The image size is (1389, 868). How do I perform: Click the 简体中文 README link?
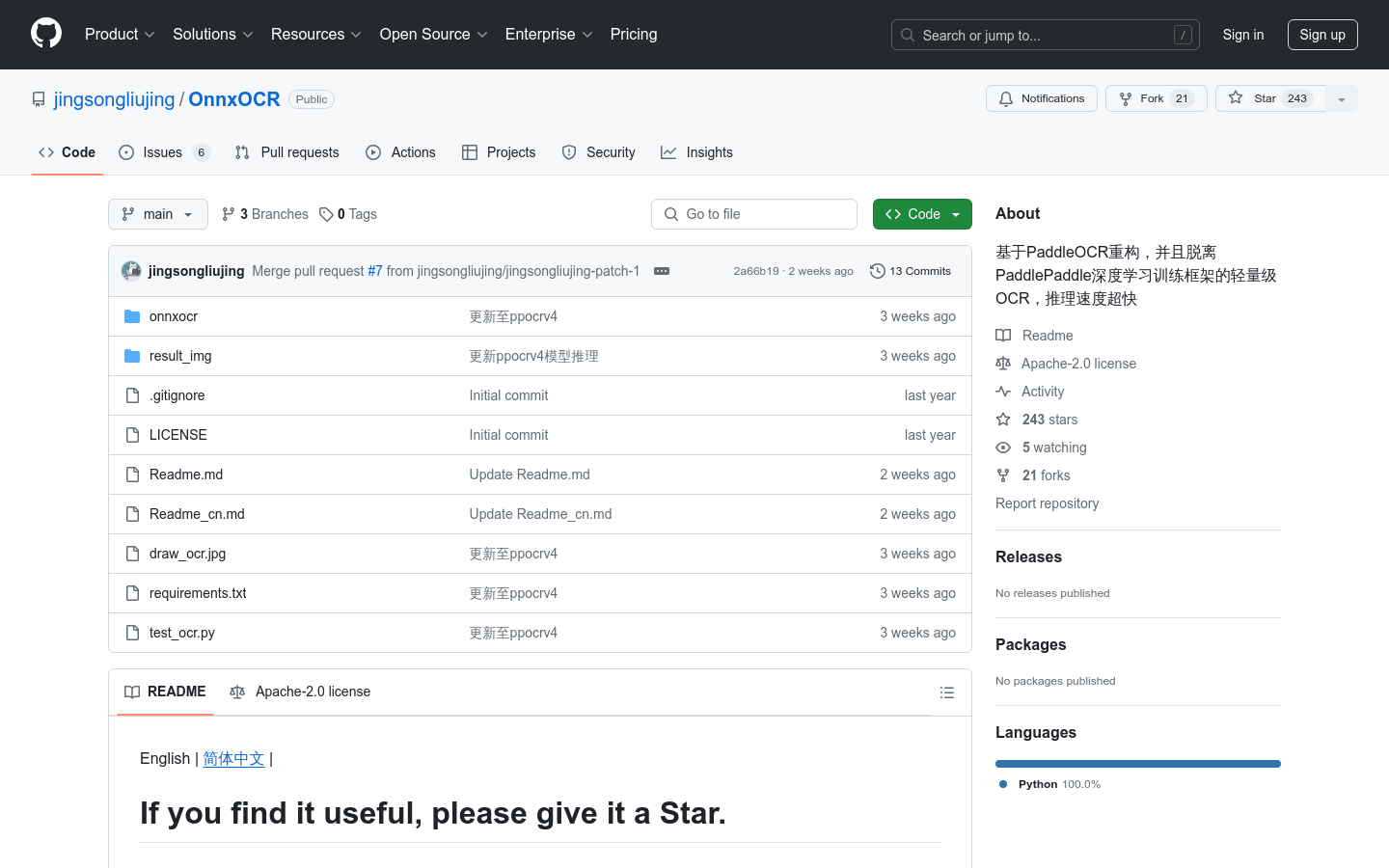pos(233,759)
